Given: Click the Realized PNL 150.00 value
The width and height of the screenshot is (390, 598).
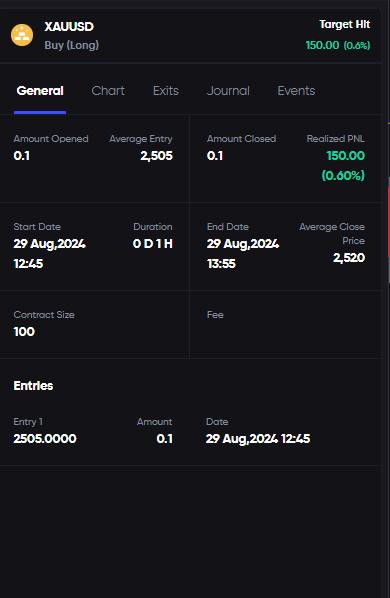Looking at the screenshot, I should coord(345,156).
